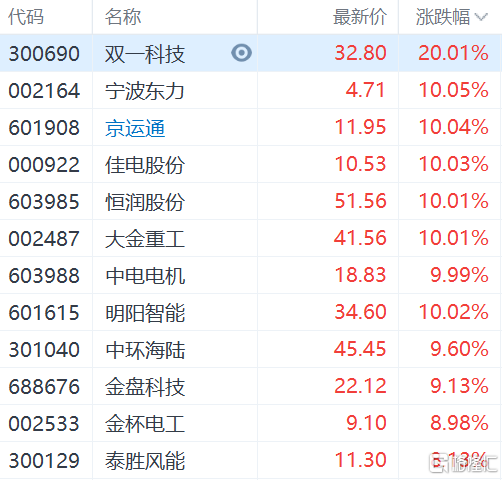Click the 代码 column header
The image size is (504, 480).
coord(26,17)
